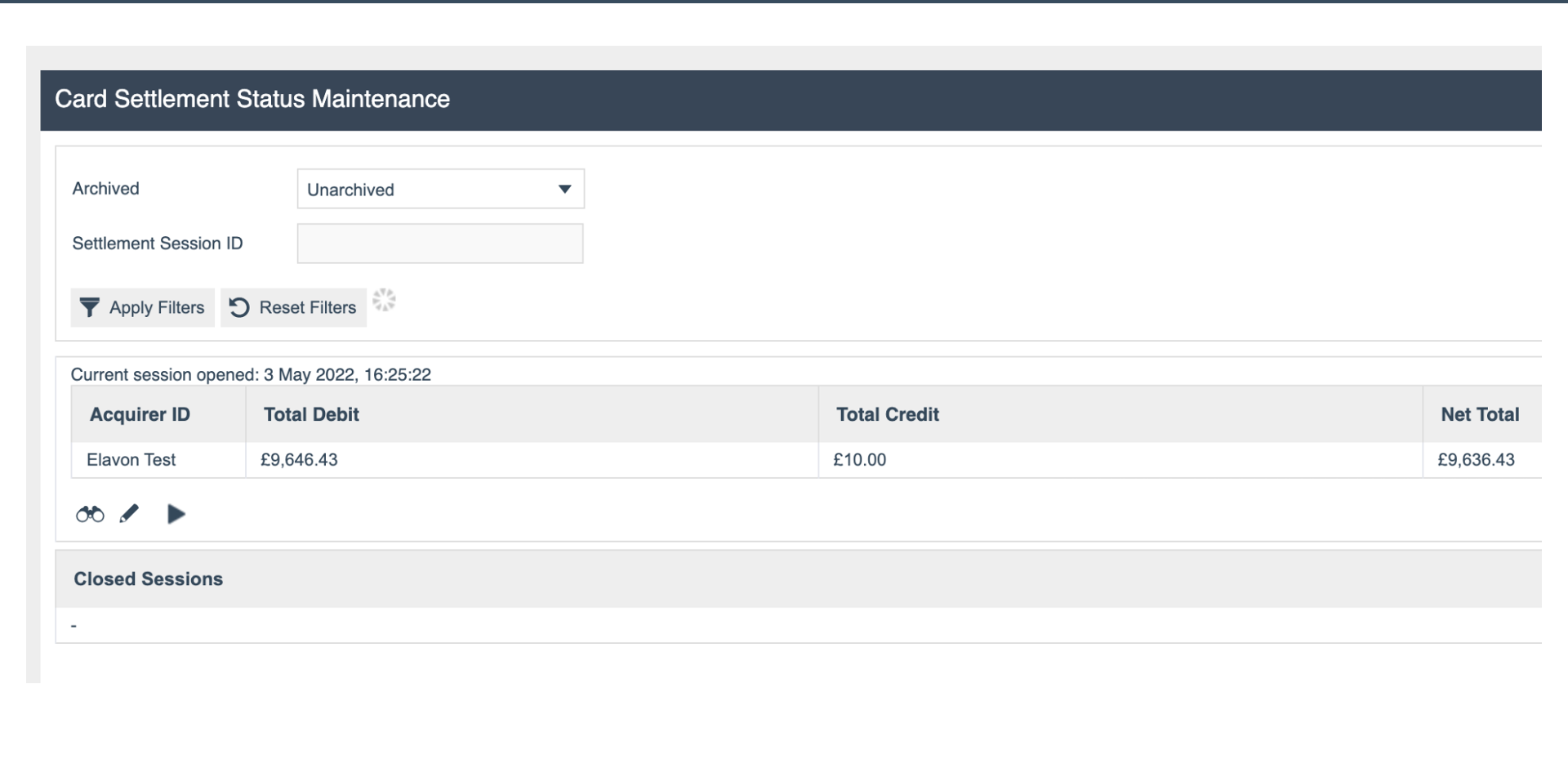Click the current session opened timestamp
Screen dimensions: 1568x760
coord(252,374)
